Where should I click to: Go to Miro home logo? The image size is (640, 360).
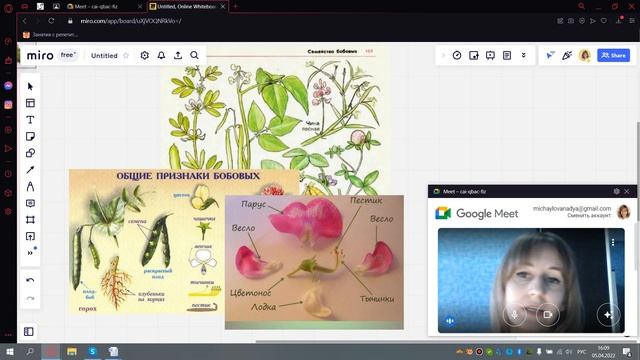click(40, 55)
